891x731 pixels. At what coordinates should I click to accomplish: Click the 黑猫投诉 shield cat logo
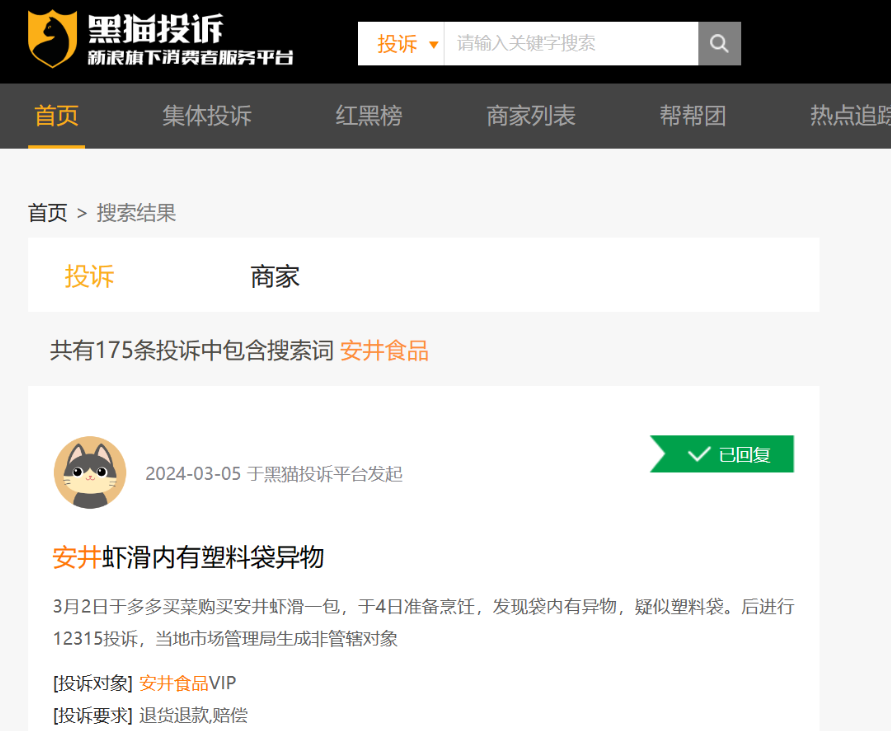tap(52, 39)
